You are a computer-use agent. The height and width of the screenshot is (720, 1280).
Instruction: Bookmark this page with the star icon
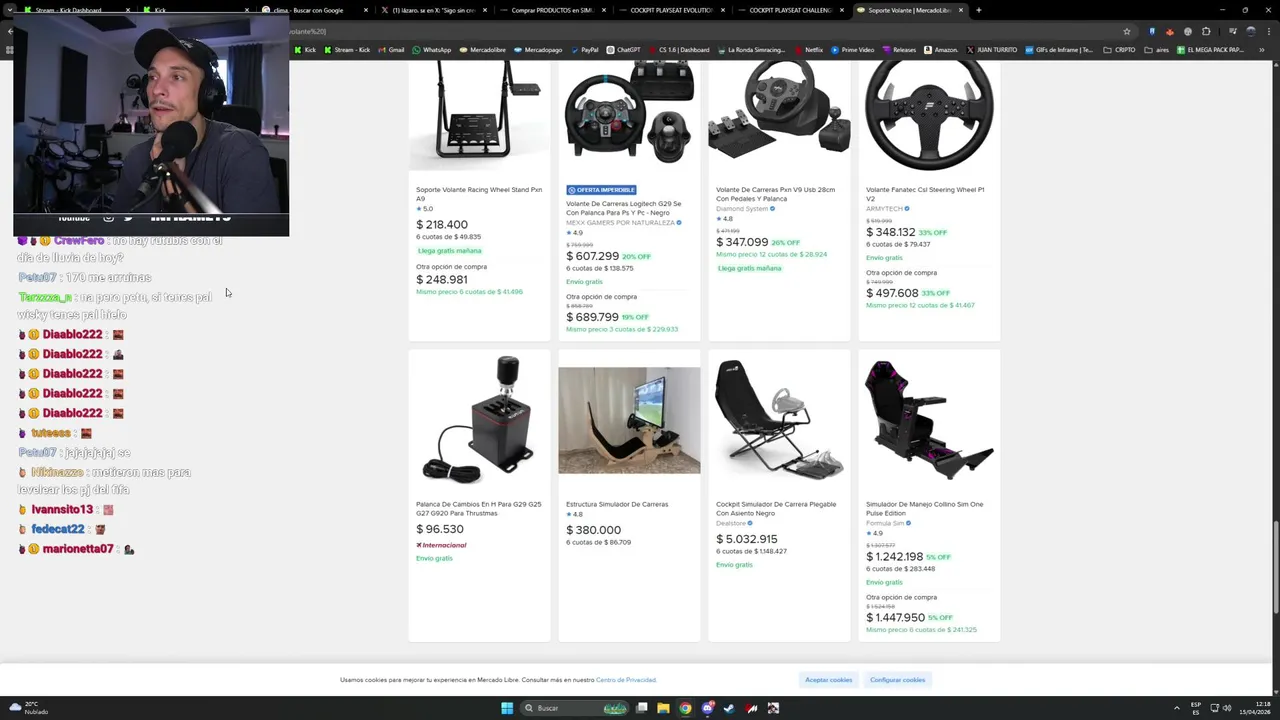click(1127, 31)
